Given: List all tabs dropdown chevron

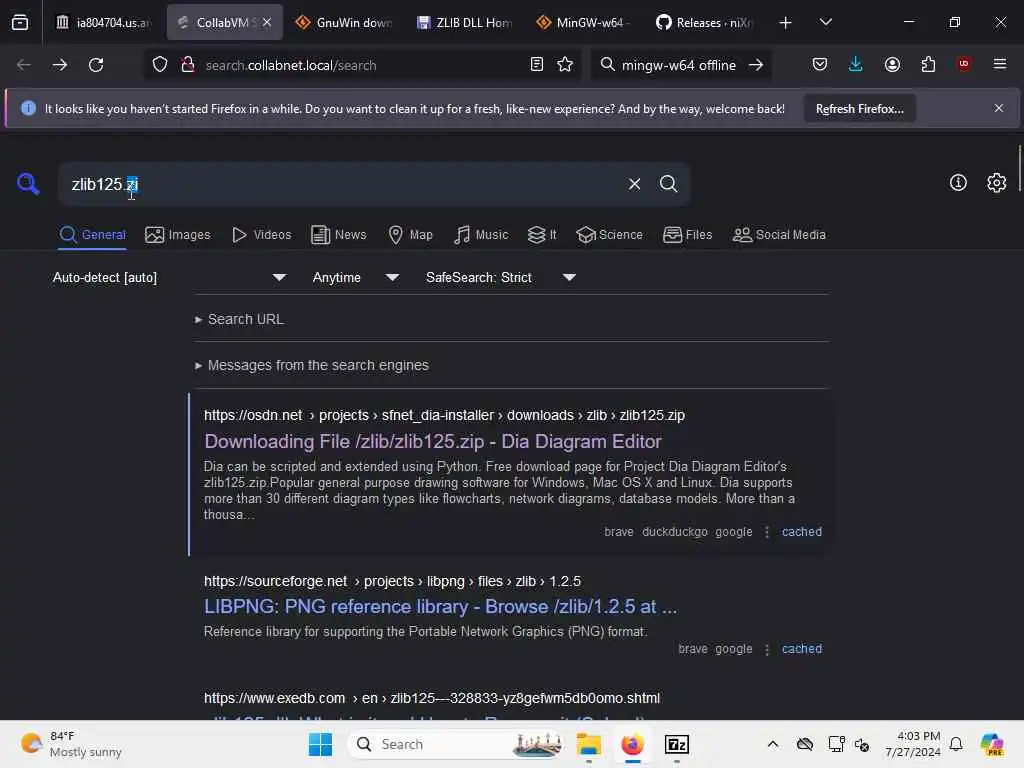Looking at the screenshot, I should tap(825, 22).
